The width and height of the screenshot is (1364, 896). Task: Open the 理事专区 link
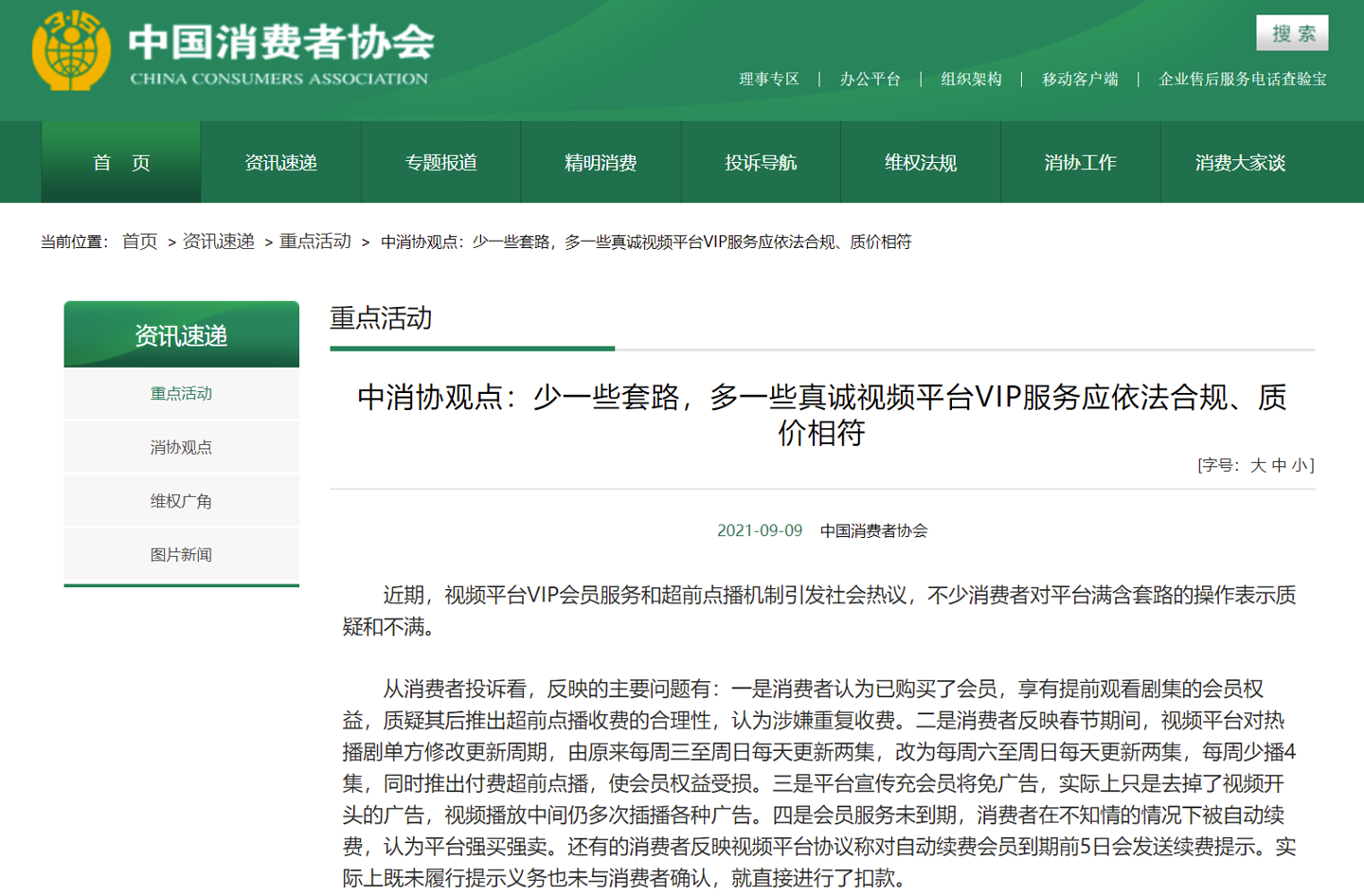tap(768, 80)
